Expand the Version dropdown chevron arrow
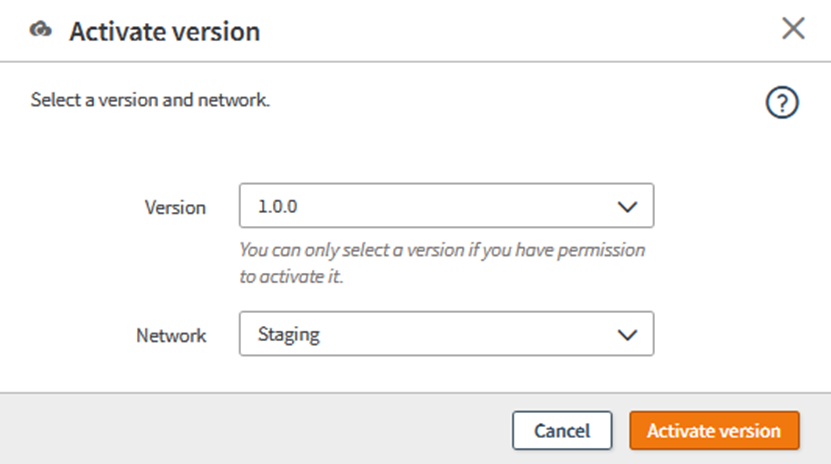The width and height of the screenshot is (831, 464). coord(627,207)
